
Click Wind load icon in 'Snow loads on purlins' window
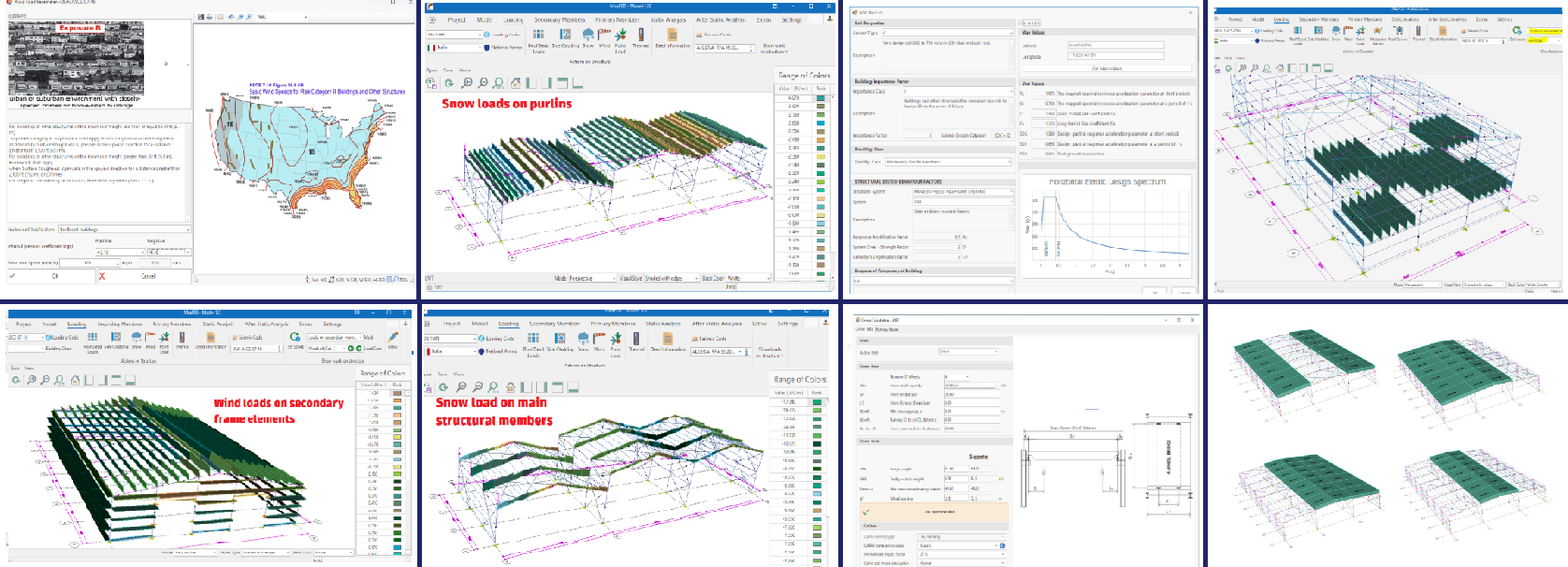click(603, 35)
